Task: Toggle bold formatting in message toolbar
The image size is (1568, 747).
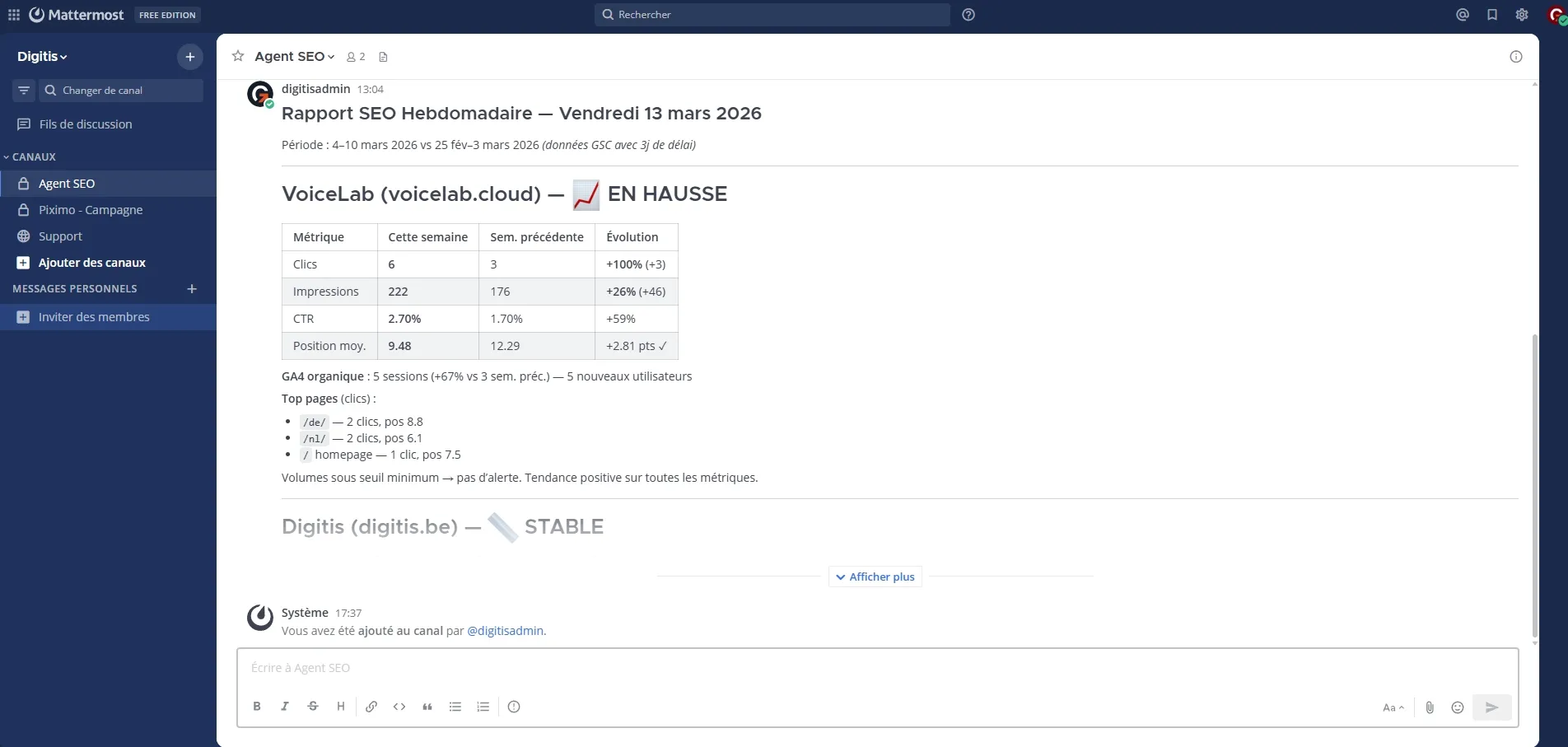Action: point(256,707)
